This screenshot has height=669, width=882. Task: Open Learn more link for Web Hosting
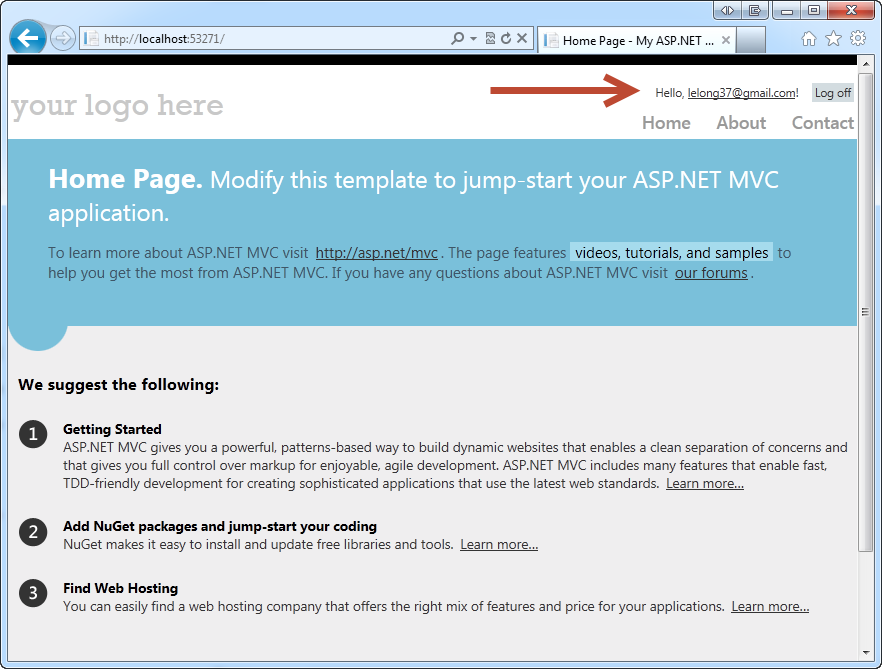pos(770,606)
